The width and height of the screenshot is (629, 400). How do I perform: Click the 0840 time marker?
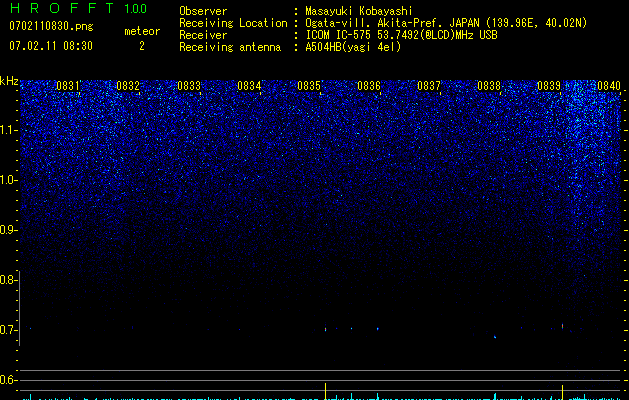tap(609, 85)
